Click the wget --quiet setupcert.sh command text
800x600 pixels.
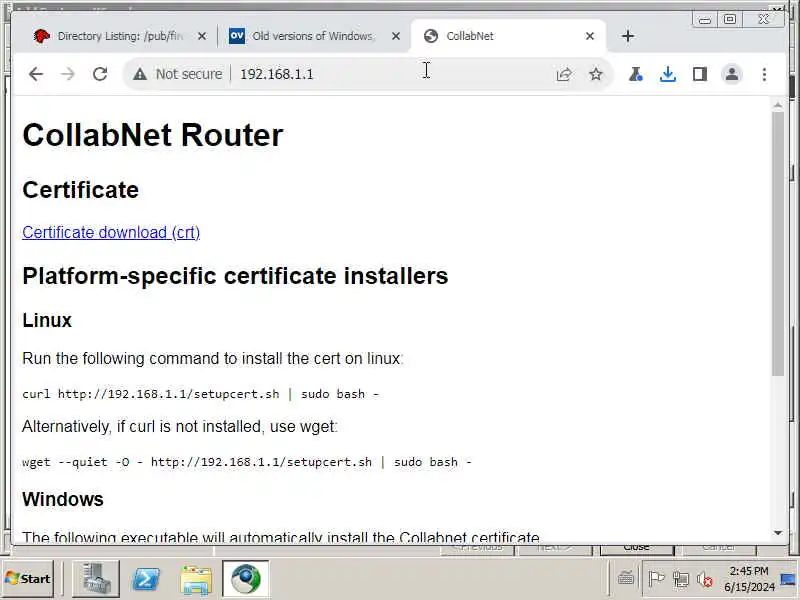(247, 462)
